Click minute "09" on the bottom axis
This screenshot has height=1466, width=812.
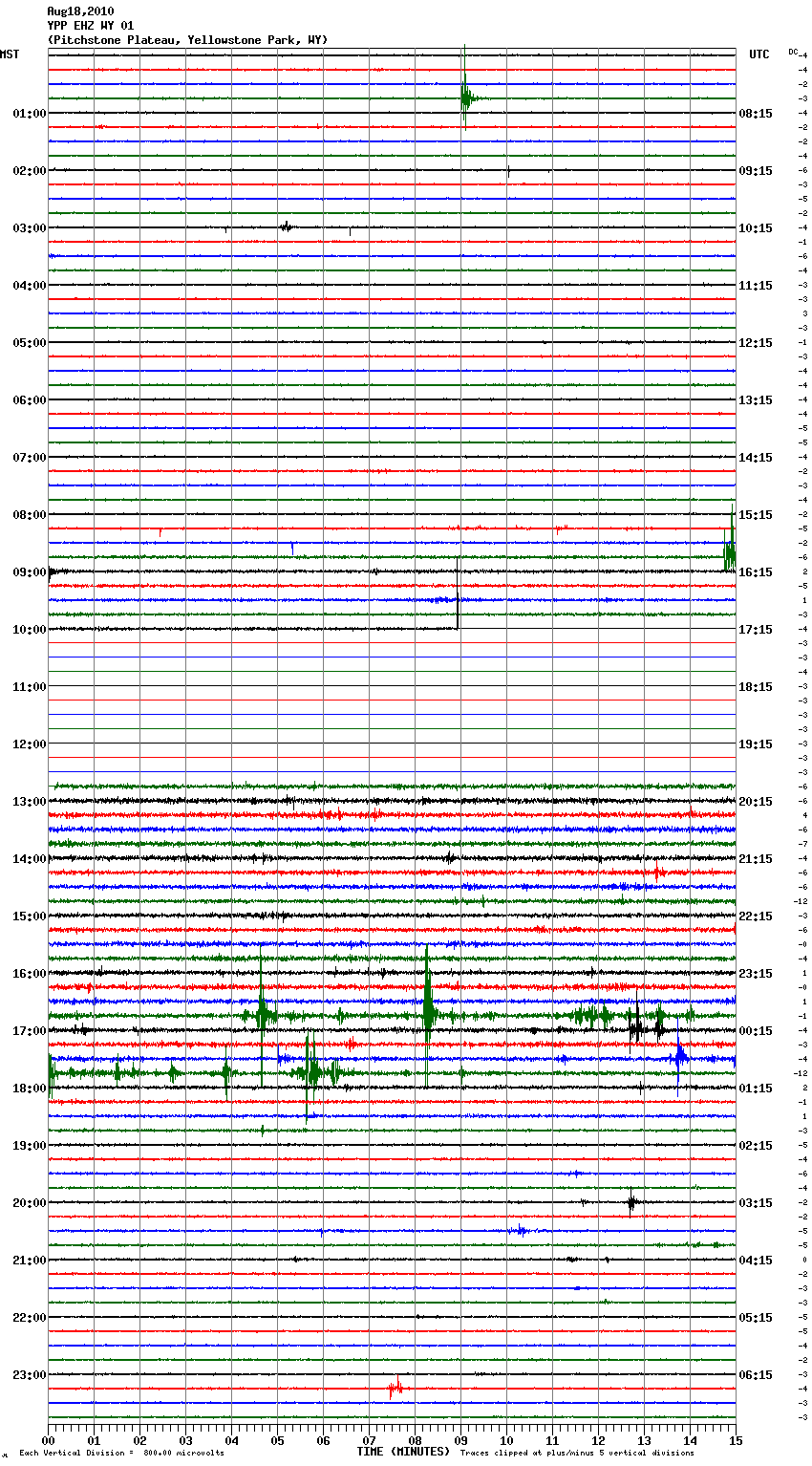tap(460, 1440)
